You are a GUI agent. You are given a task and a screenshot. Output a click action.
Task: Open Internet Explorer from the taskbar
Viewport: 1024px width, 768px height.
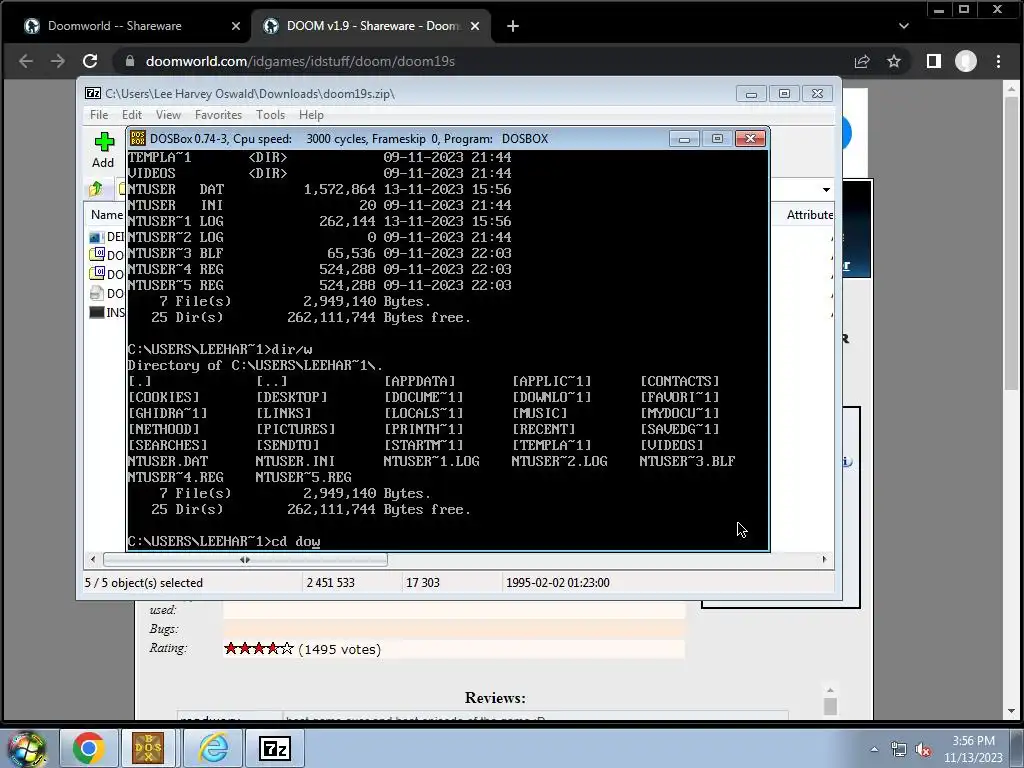pos(213,748)
